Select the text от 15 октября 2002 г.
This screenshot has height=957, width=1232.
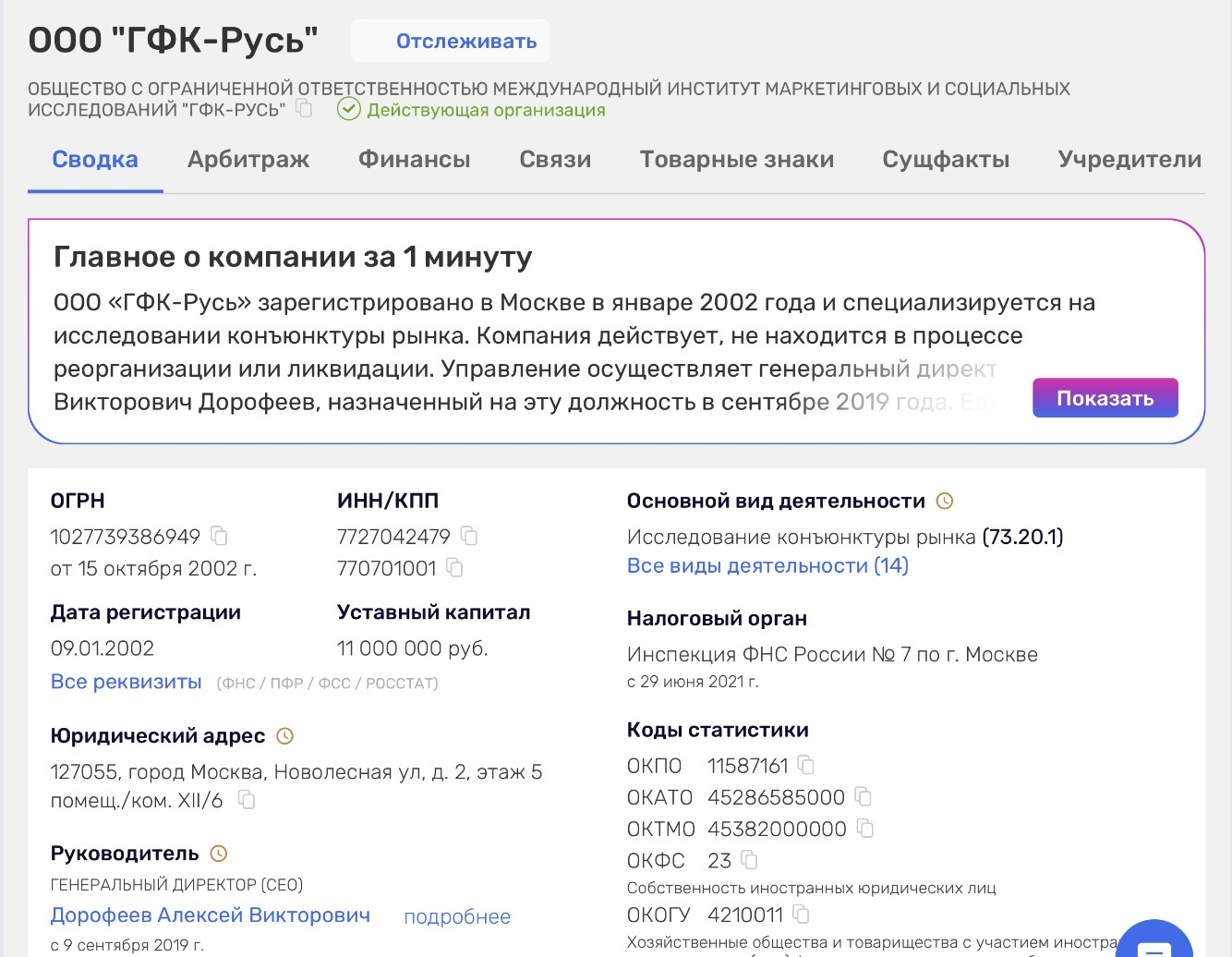coord(153,569)
